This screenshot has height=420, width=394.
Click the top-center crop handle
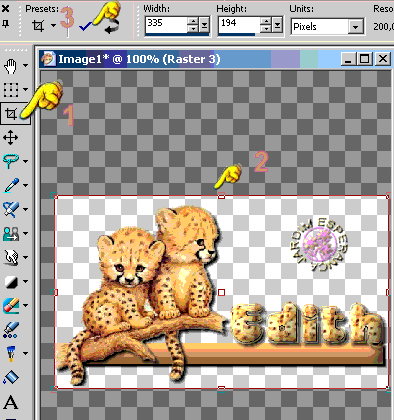pos(221,196)
